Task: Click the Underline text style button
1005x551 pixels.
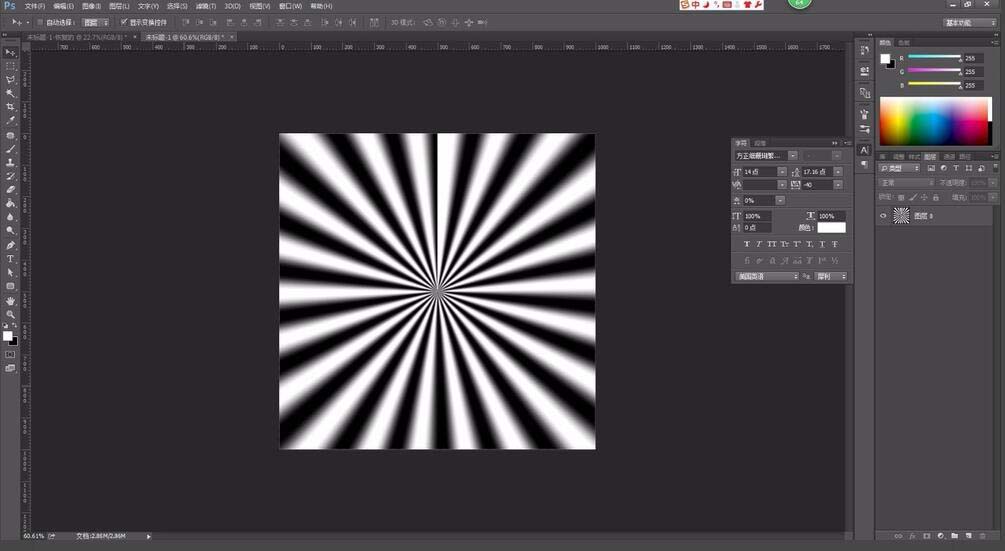Action: pos(822,244)
